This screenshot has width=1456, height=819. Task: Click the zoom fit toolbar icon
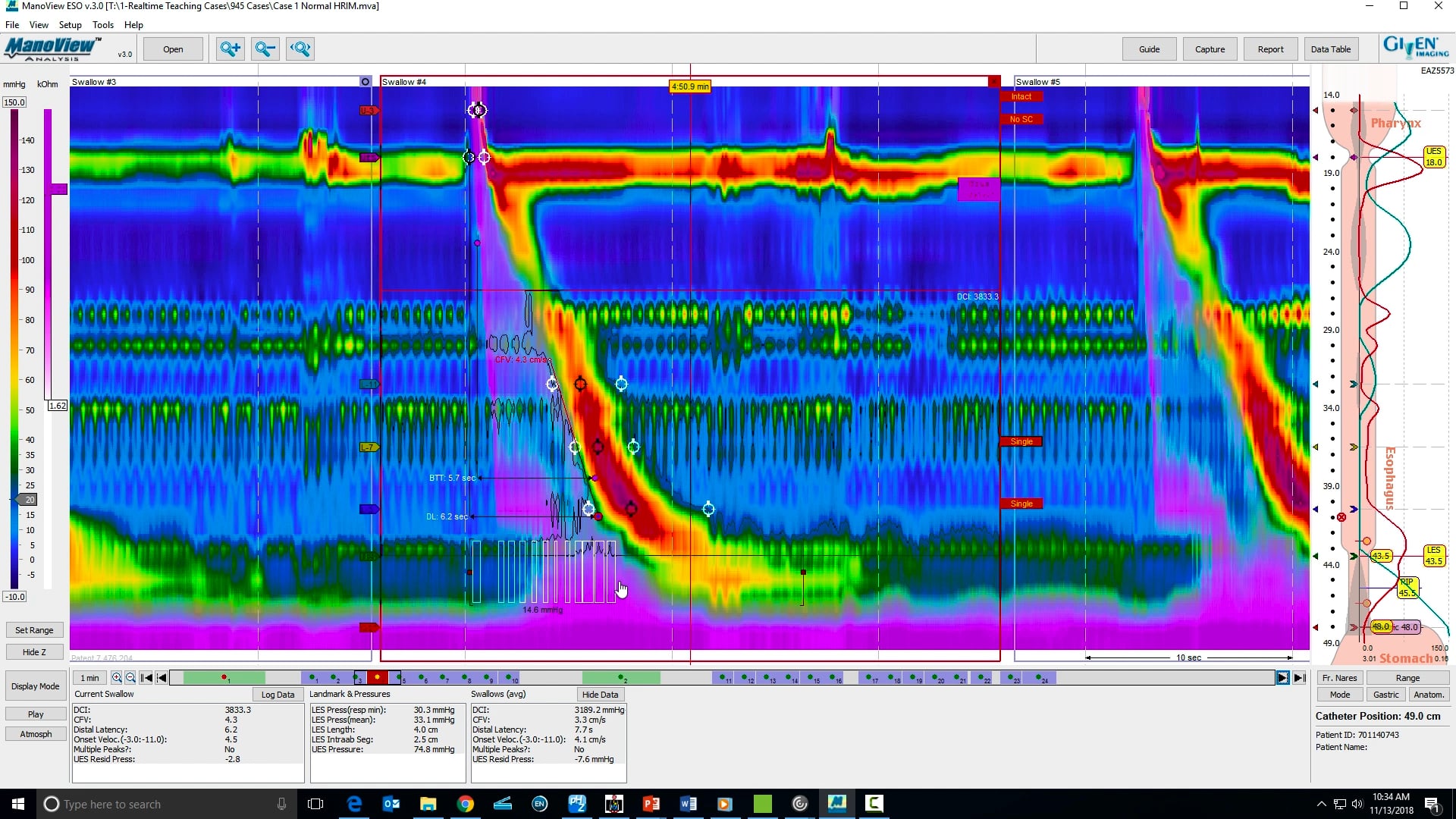pyautogui.click(x=300, y=49)
